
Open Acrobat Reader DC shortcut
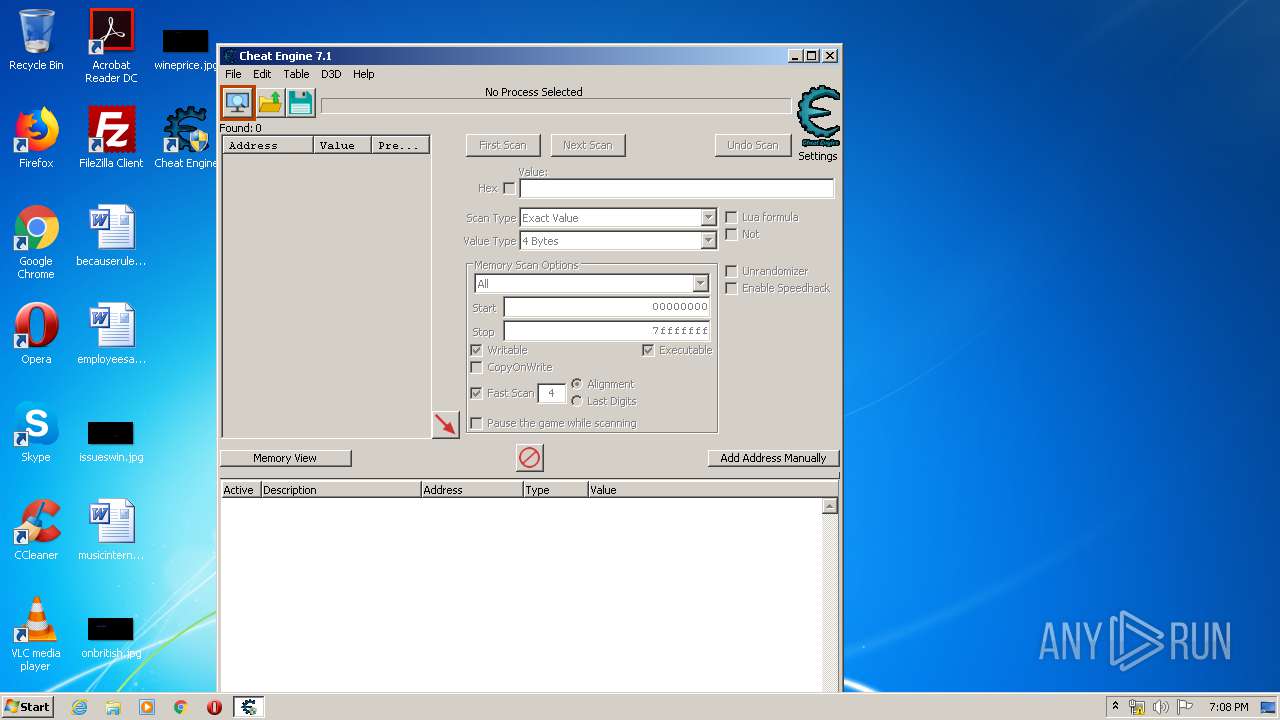pyautogui.click(x=111, y=46)
